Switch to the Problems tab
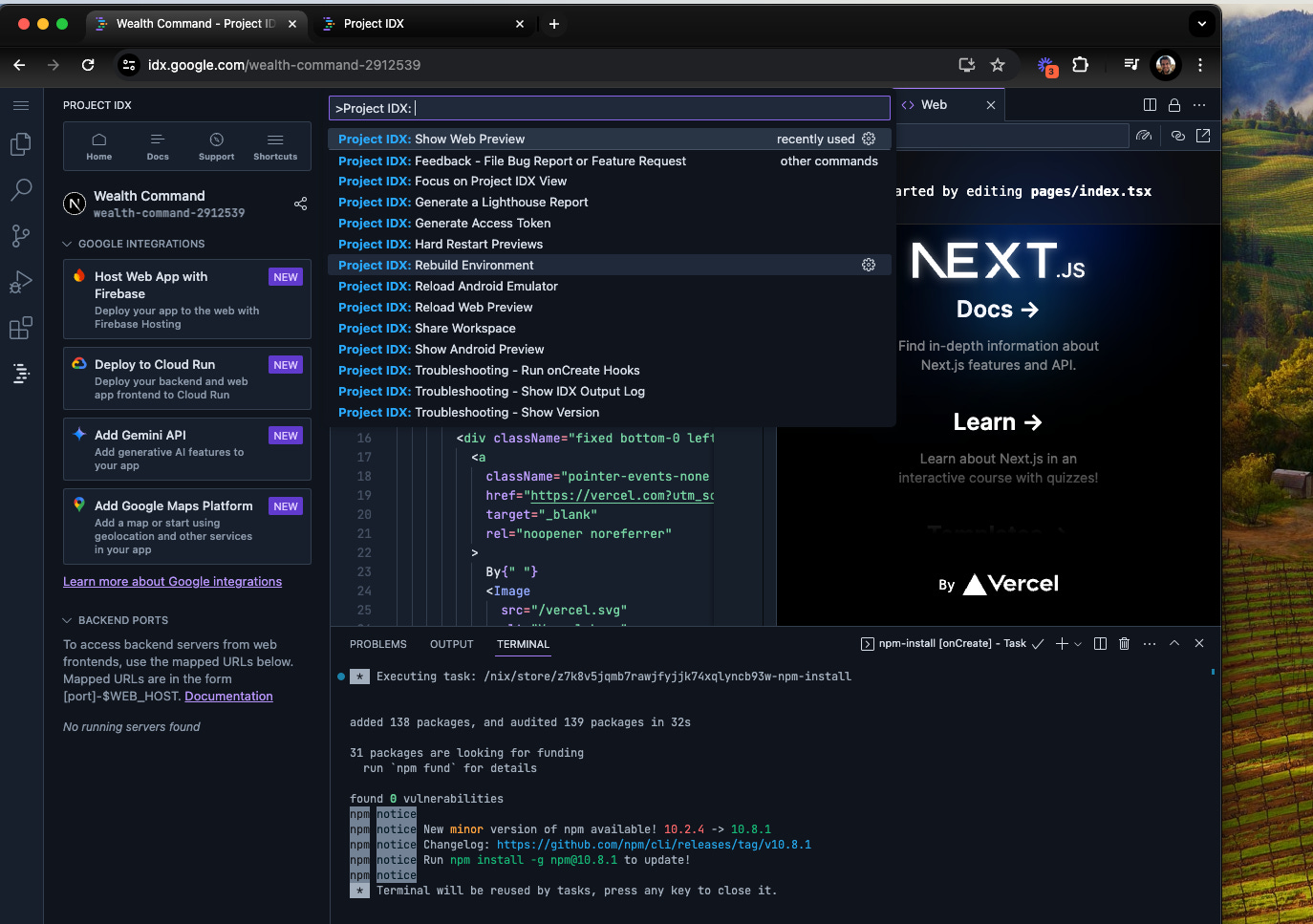The height and width of the screenshot is (924, 1313). 378,644
